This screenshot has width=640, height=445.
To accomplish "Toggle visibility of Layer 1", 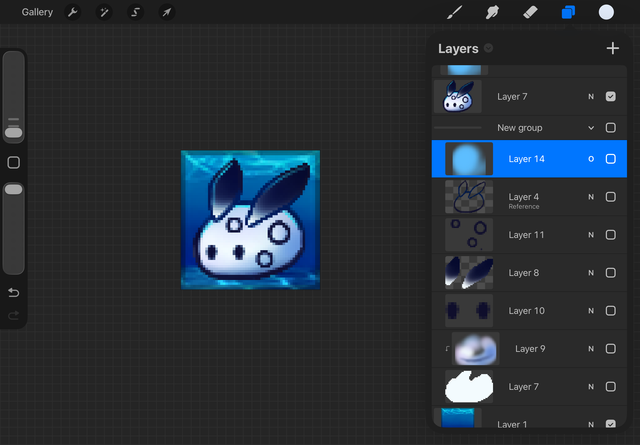I will pos(611,424).
